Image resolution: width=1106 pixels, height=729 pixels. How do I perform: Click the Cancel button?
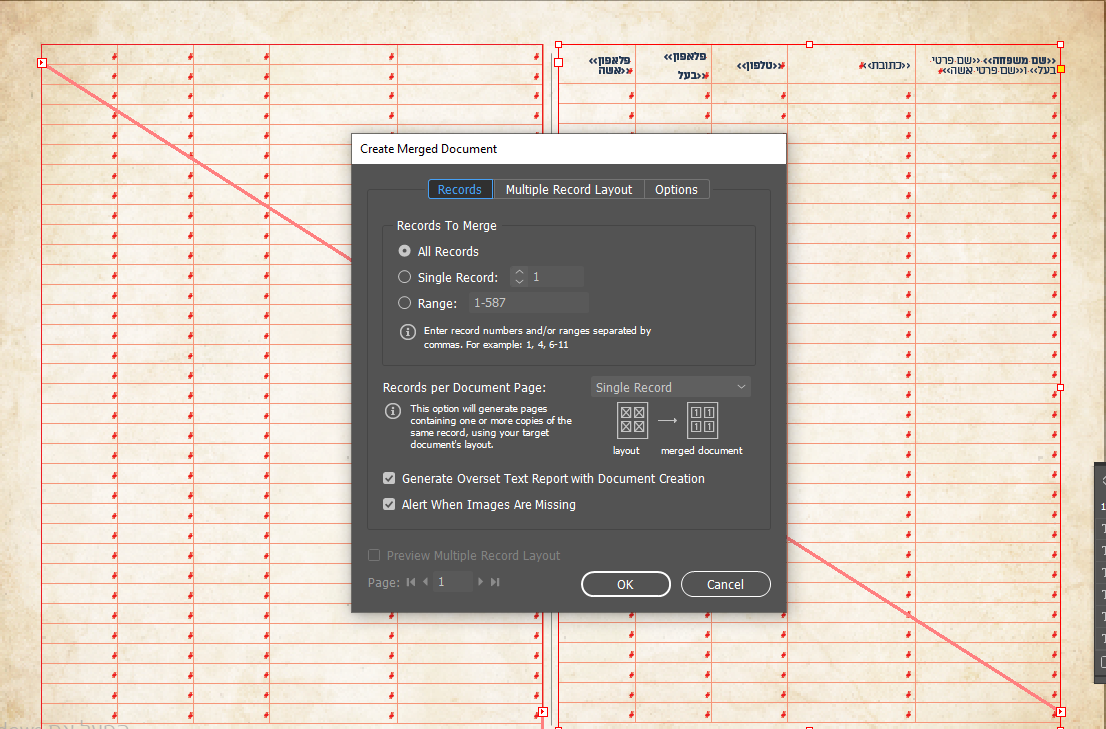[725, 584]
